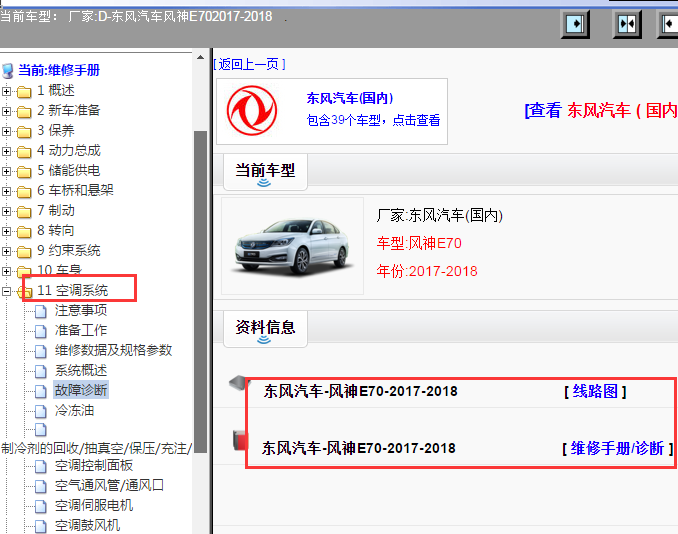Click folder icon of 5 储能供电
Screen dimensions: 678x534
pyautogui.click(x=24, y=171)
